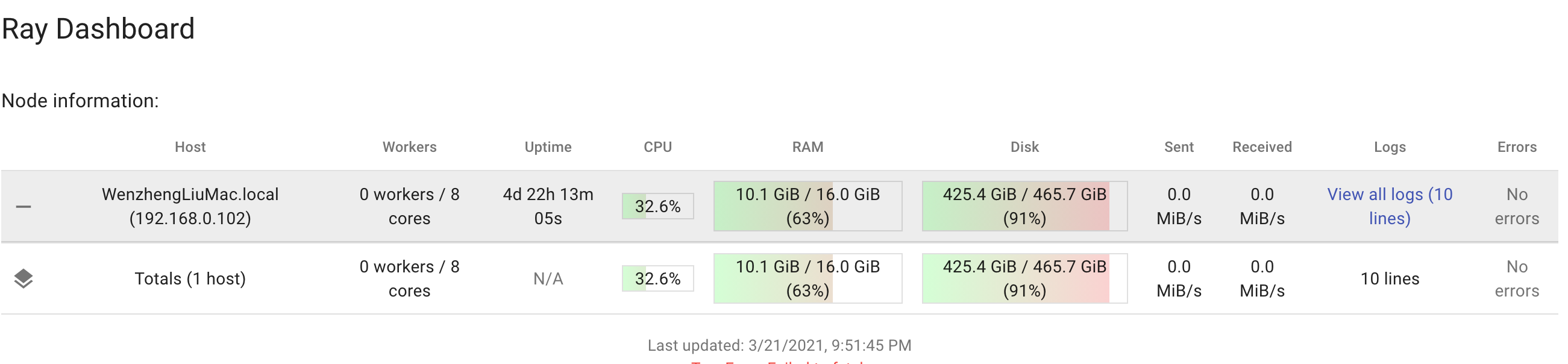Open View all logs (10 lines) link
Screen dimensions: 1568x364
[1390, 206]
